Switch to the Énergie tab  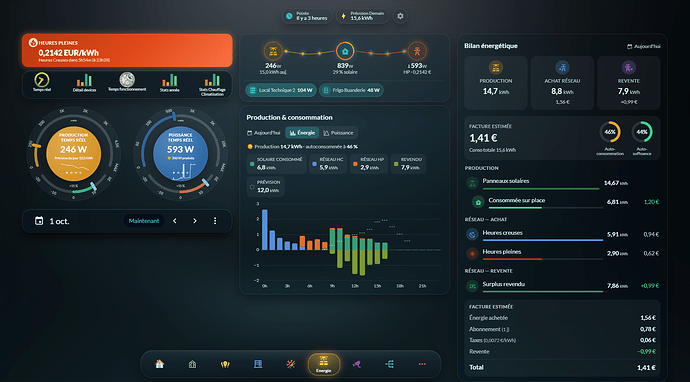tap(302, 133)
